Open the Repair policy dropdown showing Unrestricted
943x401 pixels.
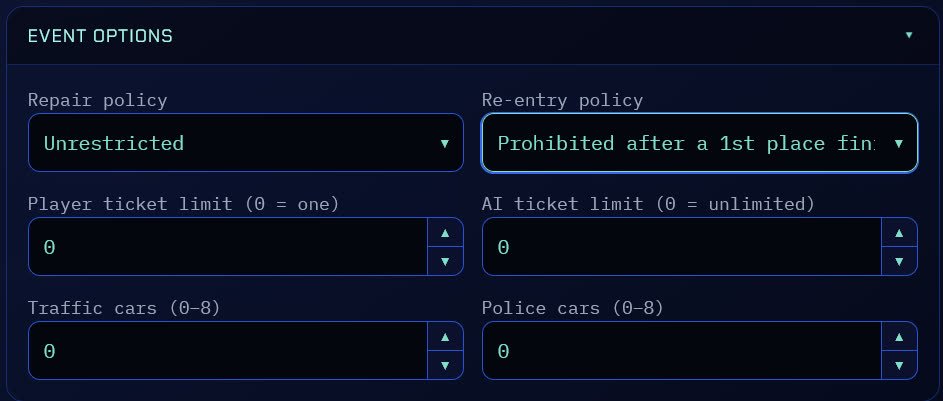click(245, 142)
